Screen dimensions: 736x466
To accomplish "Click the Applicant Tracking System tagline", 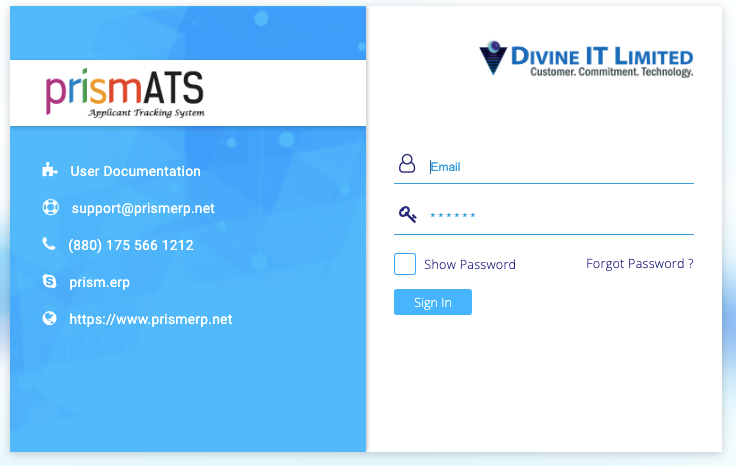I will [146, 113].
